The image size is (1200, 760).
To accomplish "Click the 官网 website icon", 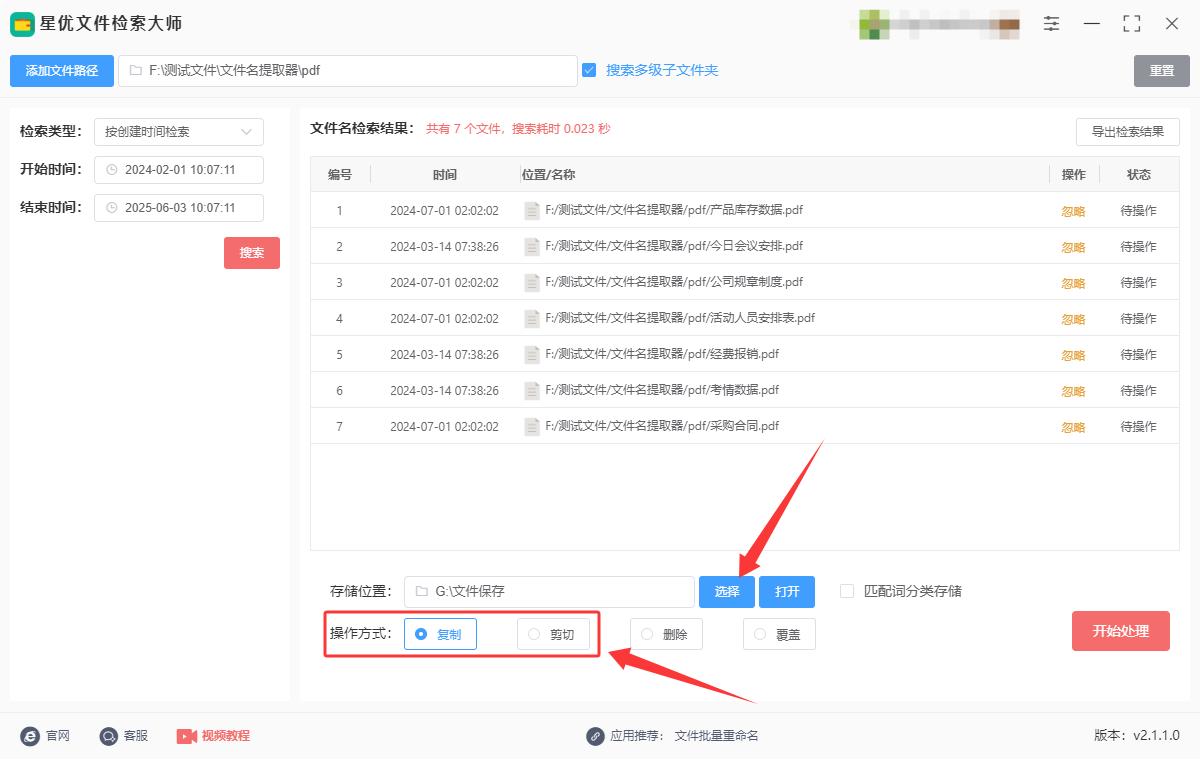I will click(x=30, y=736).
